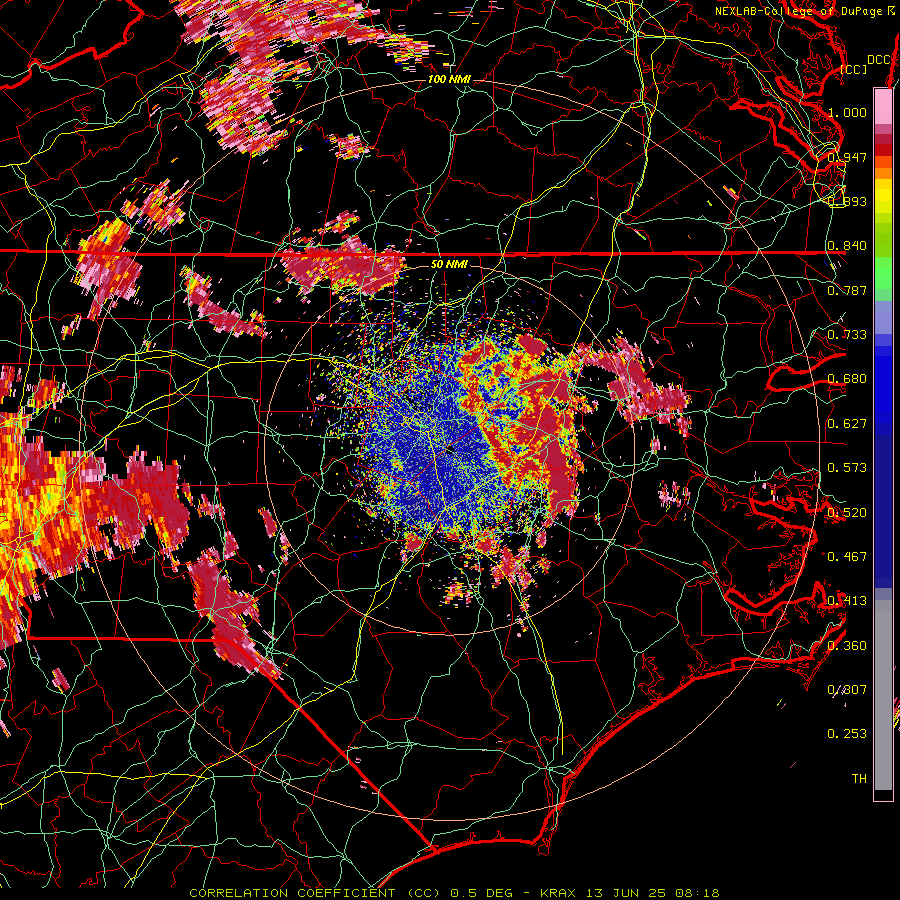The height and width of the screenshot is (900, 900).
Task: Click the TH threshold label
Action: 859,779
